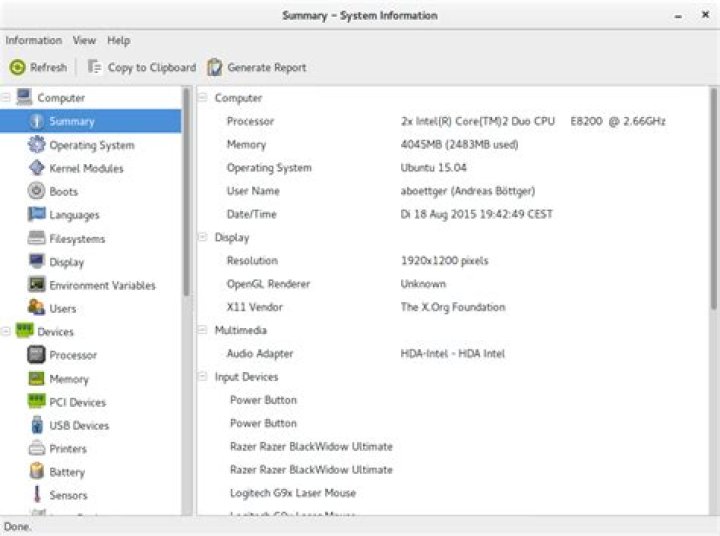Select the 'Audio Adapter' field label

pyautogui.click(x=260, y=353)
